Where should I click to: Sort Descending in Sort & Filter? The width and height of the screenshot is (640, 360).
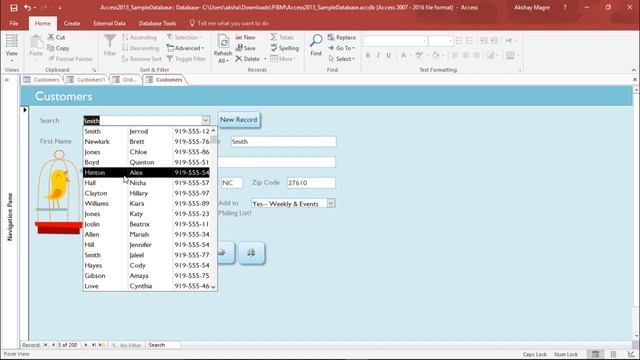140,48
